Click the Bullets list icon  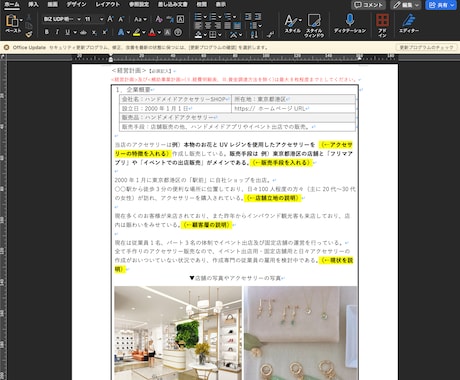click(198, 16)
